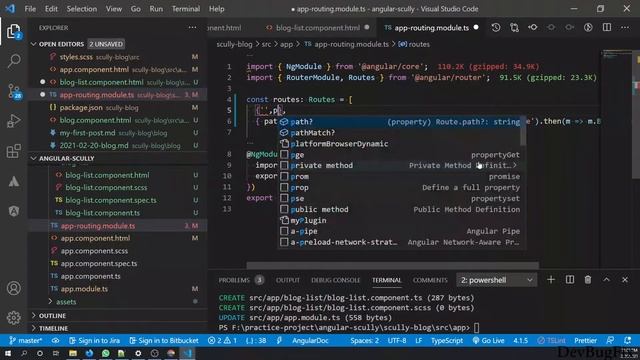Open the powershell terminal dropdown
Screen dimensions: 640x360
point(496,280)
